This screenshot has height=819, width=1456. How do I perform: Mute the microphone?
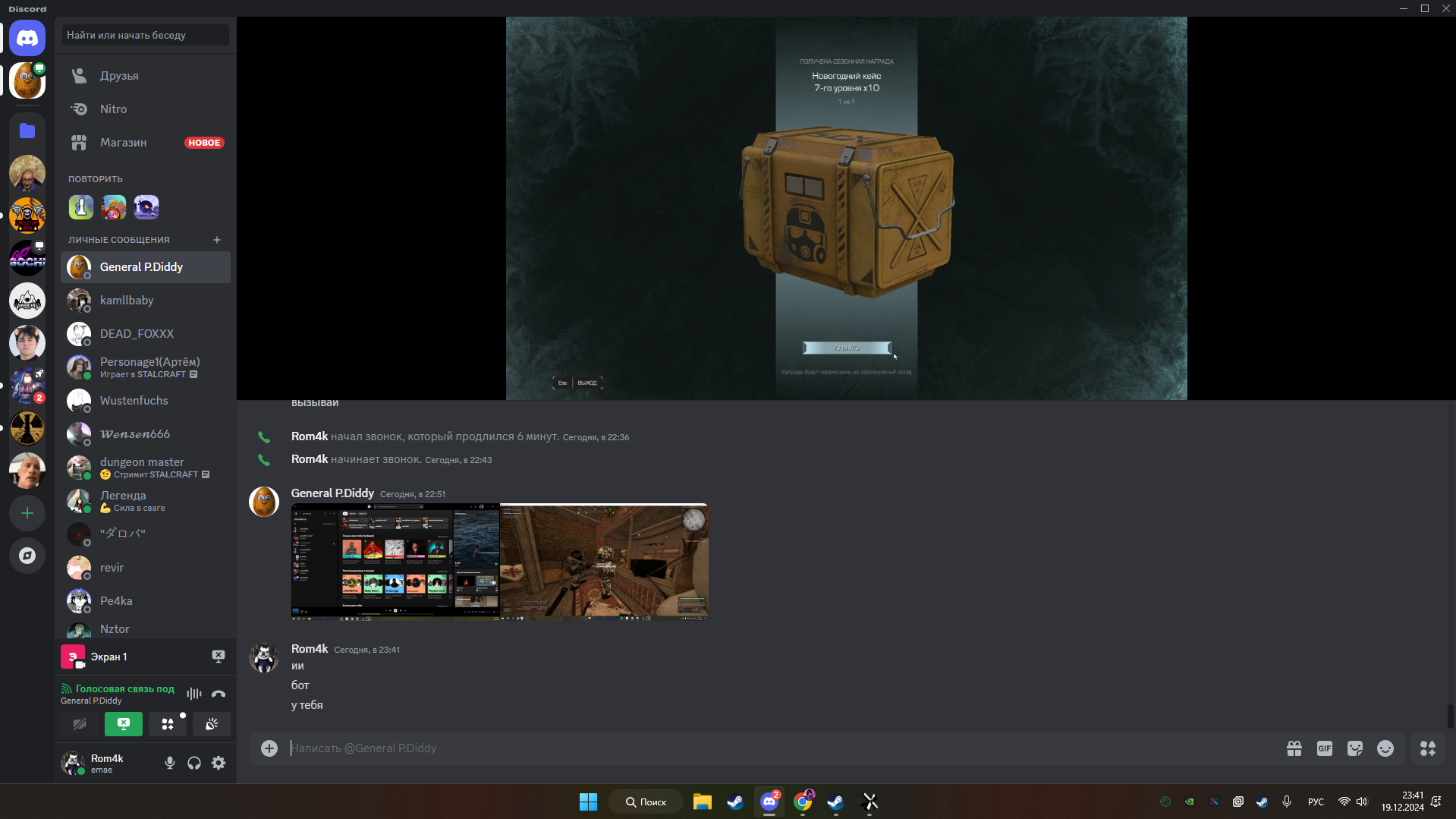(170, 763)
